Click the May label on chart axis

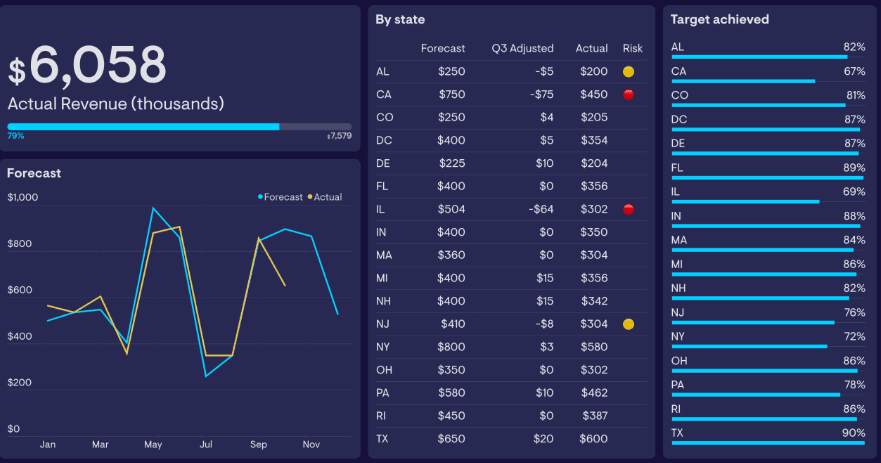[153, 443]
